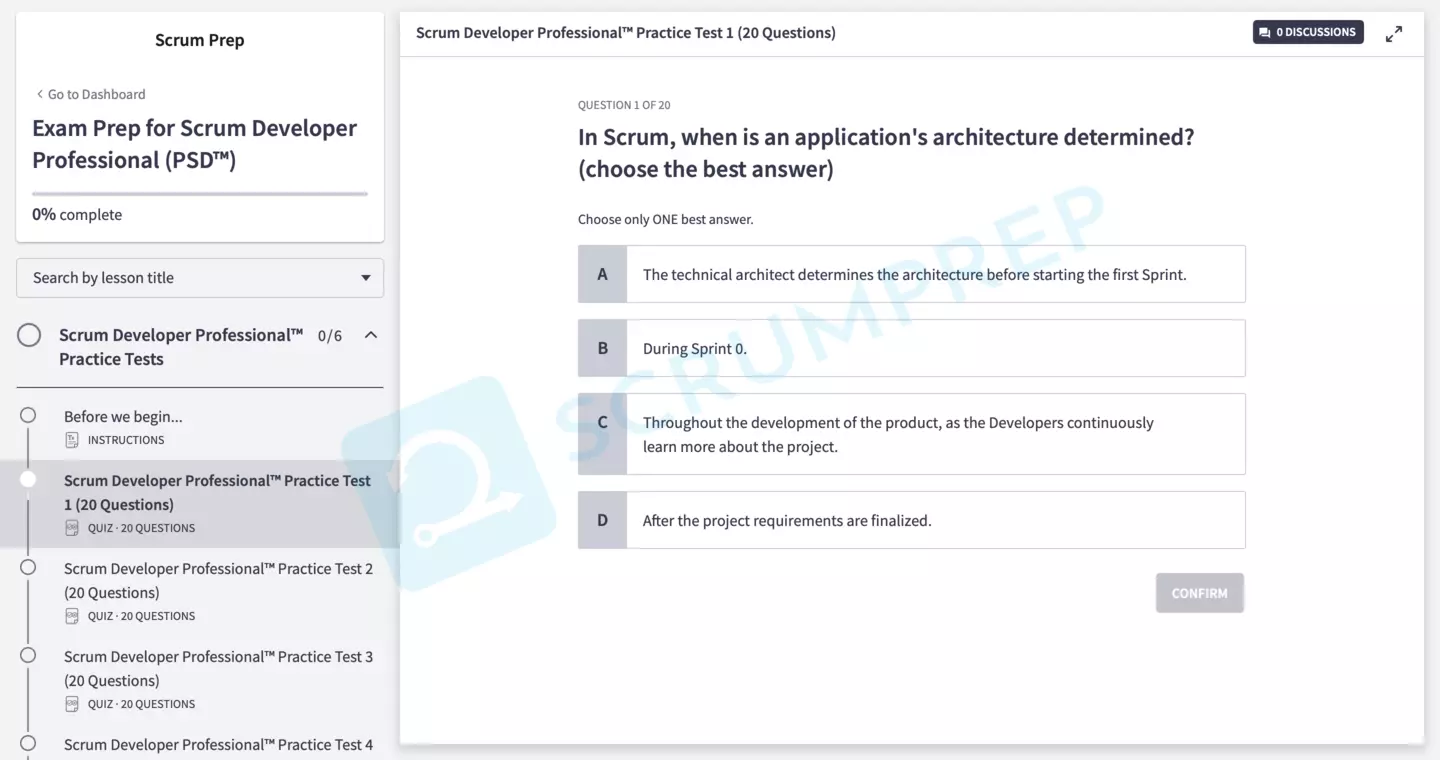Open Practice Test 3 lesson
Image resolution: width=1440 pixels, height=760 pixels.
pos(218,668)
